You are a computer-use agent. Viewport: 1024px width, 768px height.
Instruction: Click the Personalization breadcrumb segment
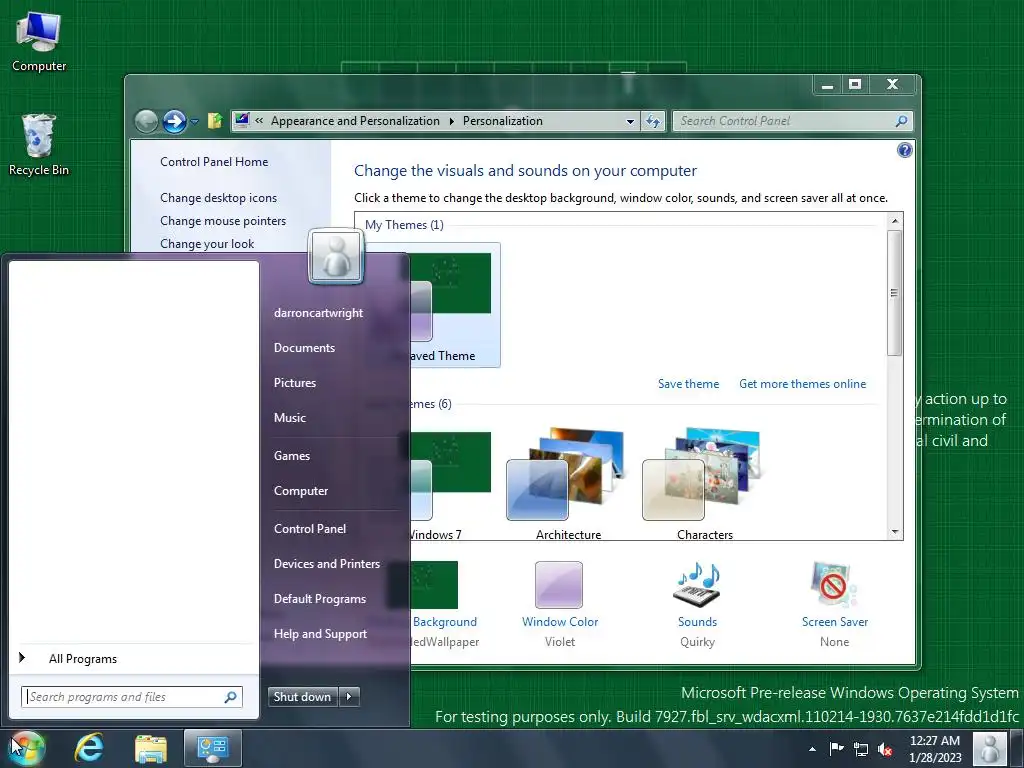click(x=503, y=121)
